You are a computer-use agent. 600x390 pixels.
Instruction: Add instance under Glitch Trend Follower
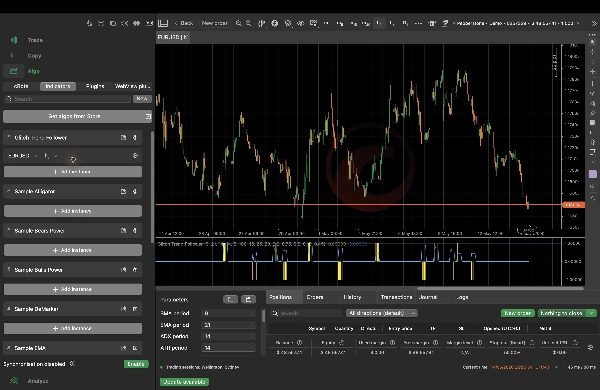[73, 172]
